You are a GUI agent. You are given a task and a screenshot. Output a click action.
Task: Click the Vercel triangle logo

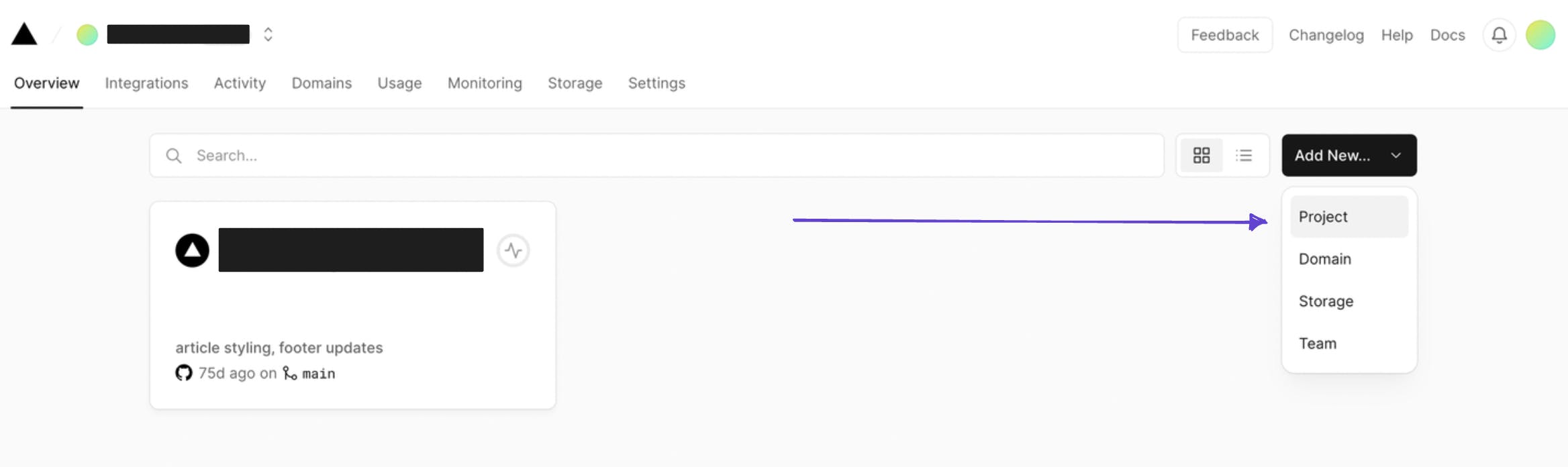(24, 34)
